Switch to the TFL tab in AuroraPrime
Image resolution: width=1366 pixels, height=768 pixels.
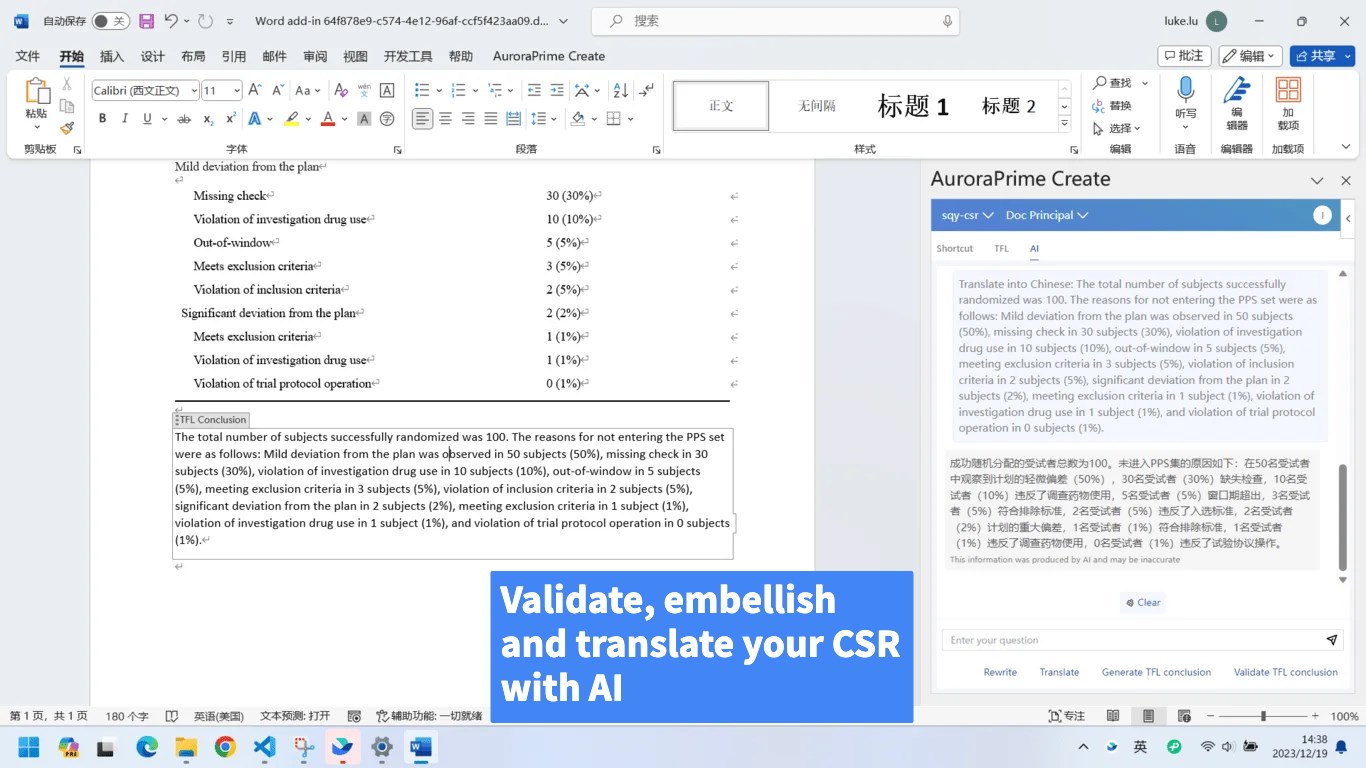pos(1001,248)
